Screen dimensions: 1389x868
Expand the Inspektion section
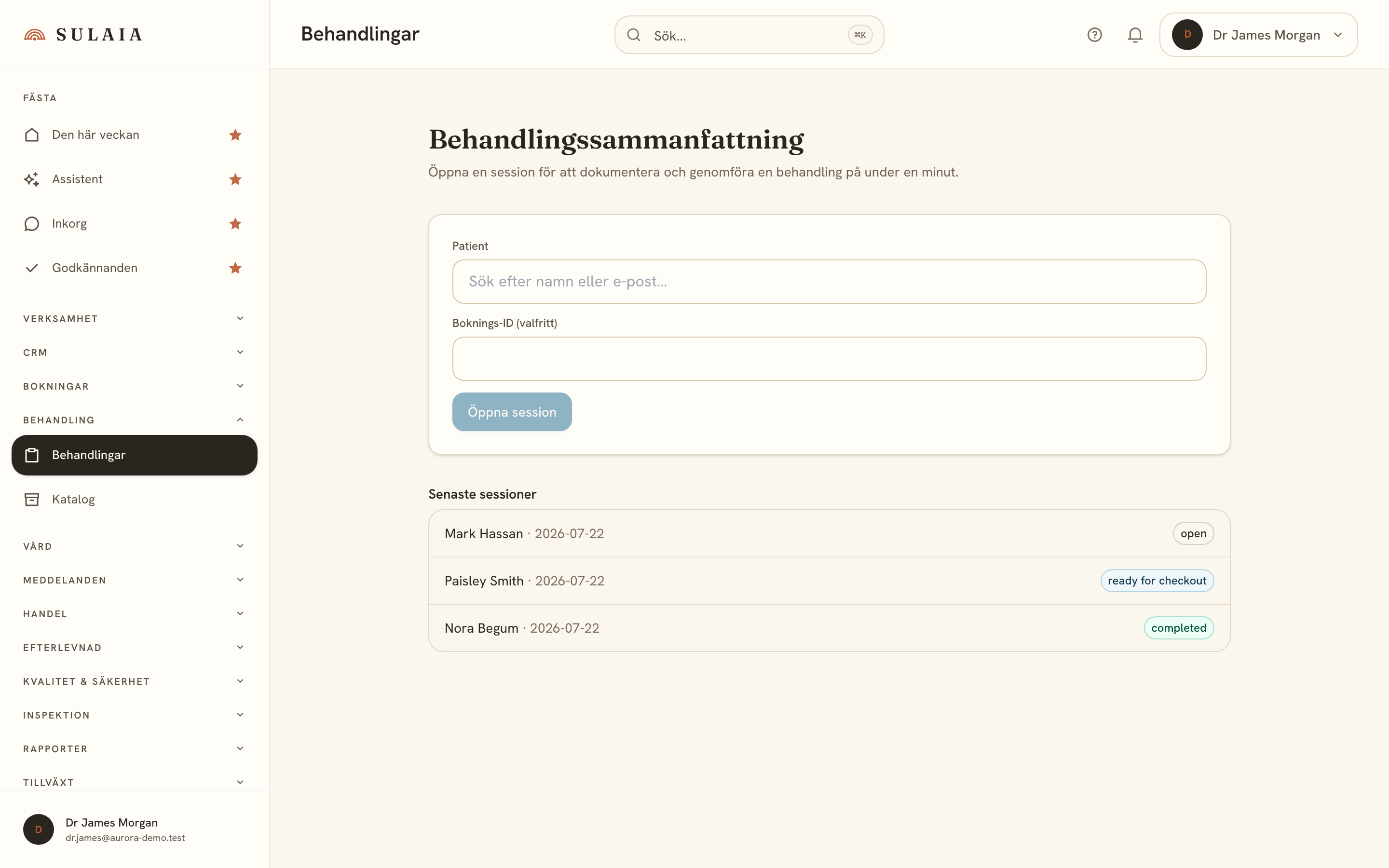134,715
